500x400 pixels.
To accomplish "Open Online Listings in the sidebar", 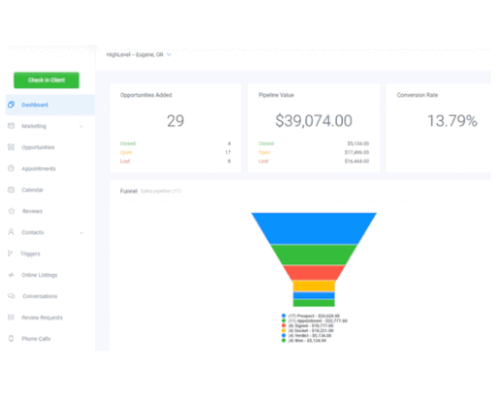I will point(39,275).
